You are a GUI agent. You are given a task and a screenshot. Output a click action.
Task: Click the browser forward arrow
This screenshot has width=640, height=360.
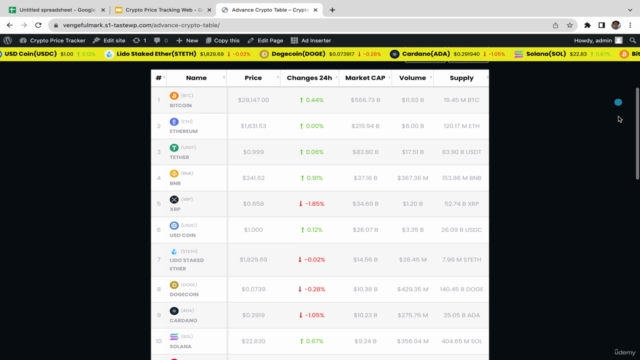point(24,25)
